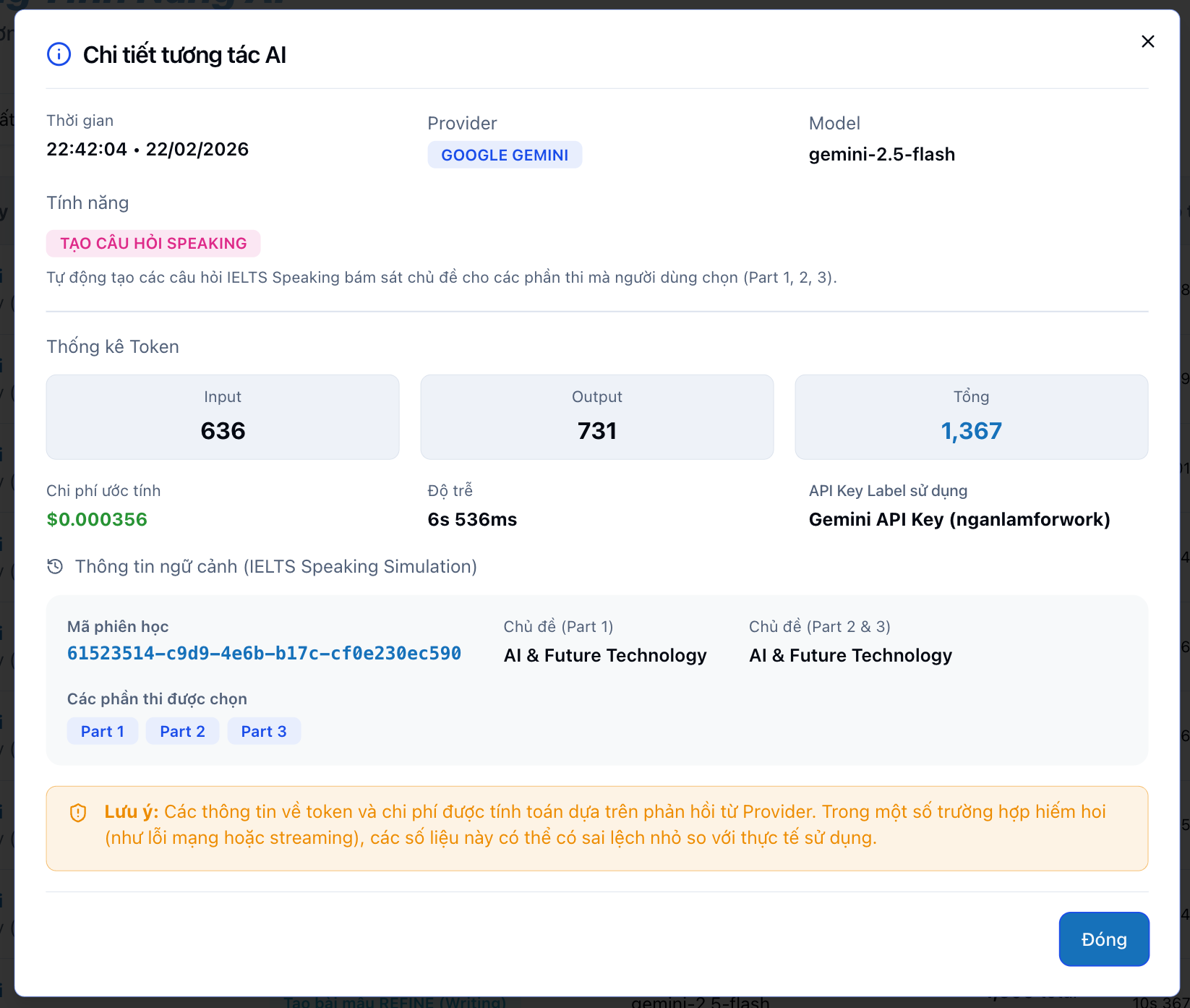
Task: Select the gemini-2.5-flash model label
Action: pos(882,154)
